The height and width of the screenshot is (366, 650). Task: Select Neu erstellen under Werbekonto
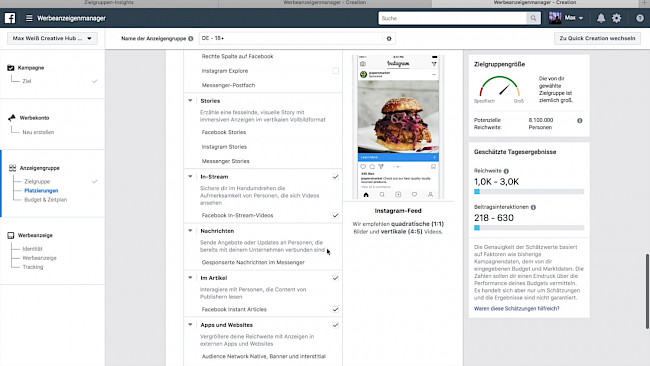pyautogui.click(x=38, y=132)
